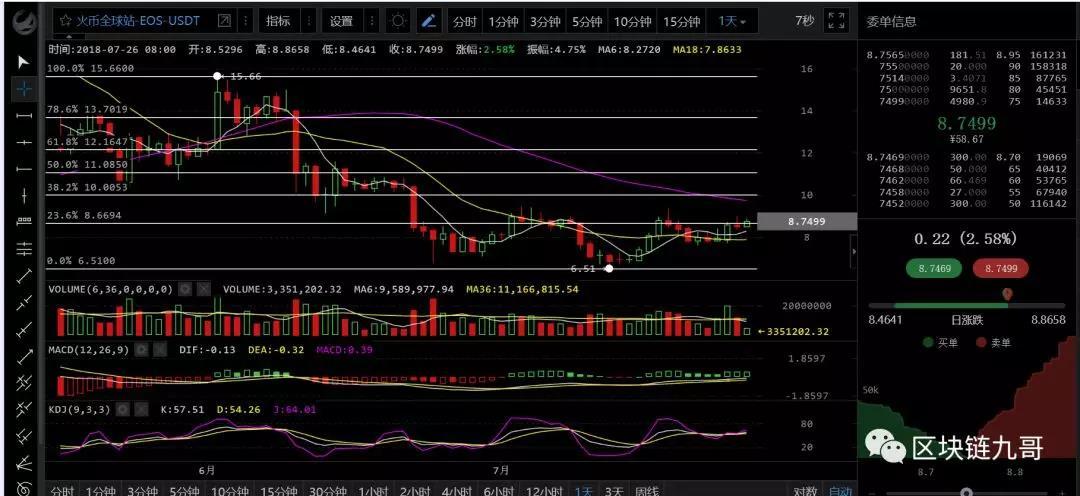Open chart in new window via pop-out icon

224,21
